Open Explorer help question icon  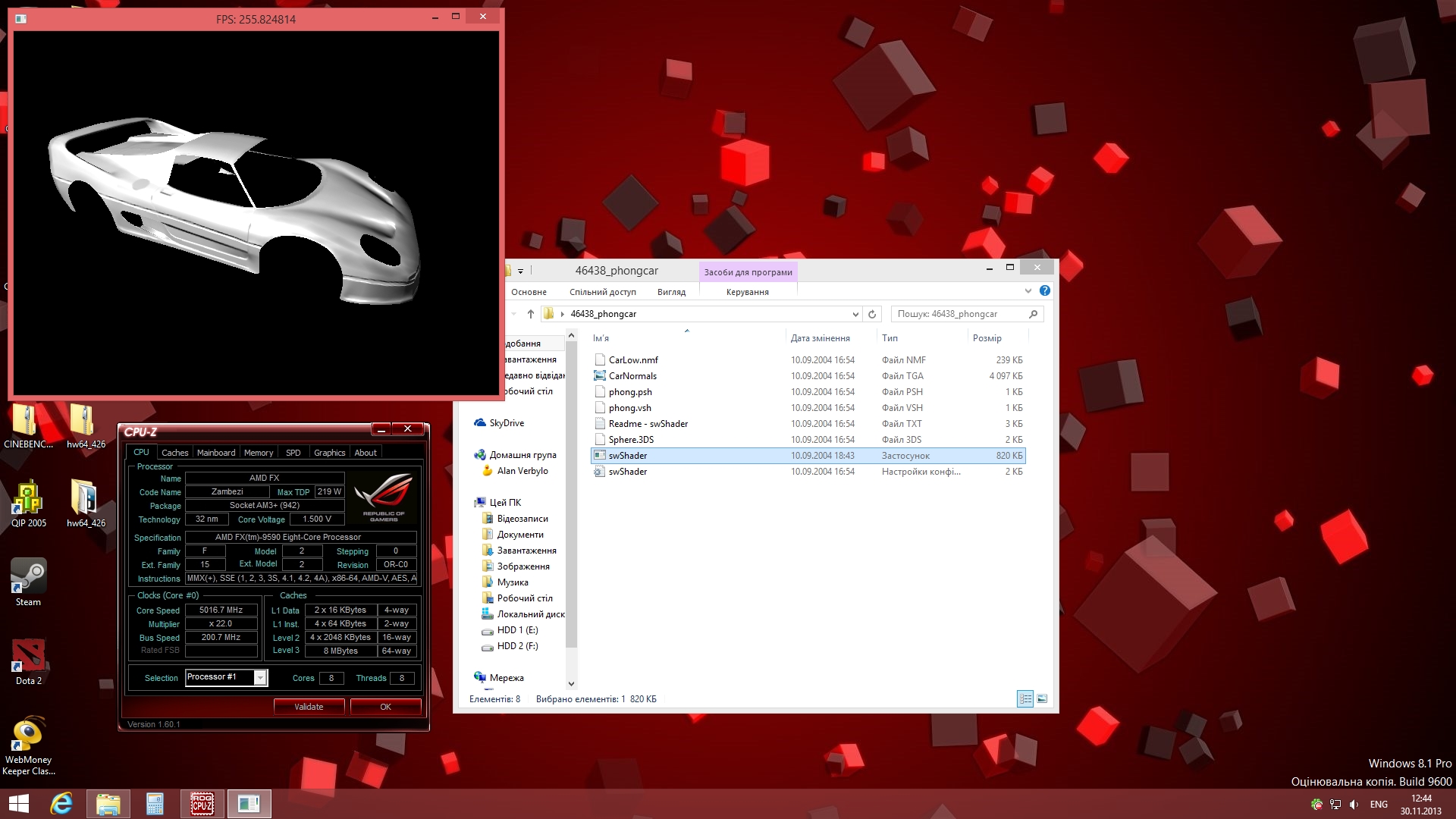click(x=1044, y=291)
